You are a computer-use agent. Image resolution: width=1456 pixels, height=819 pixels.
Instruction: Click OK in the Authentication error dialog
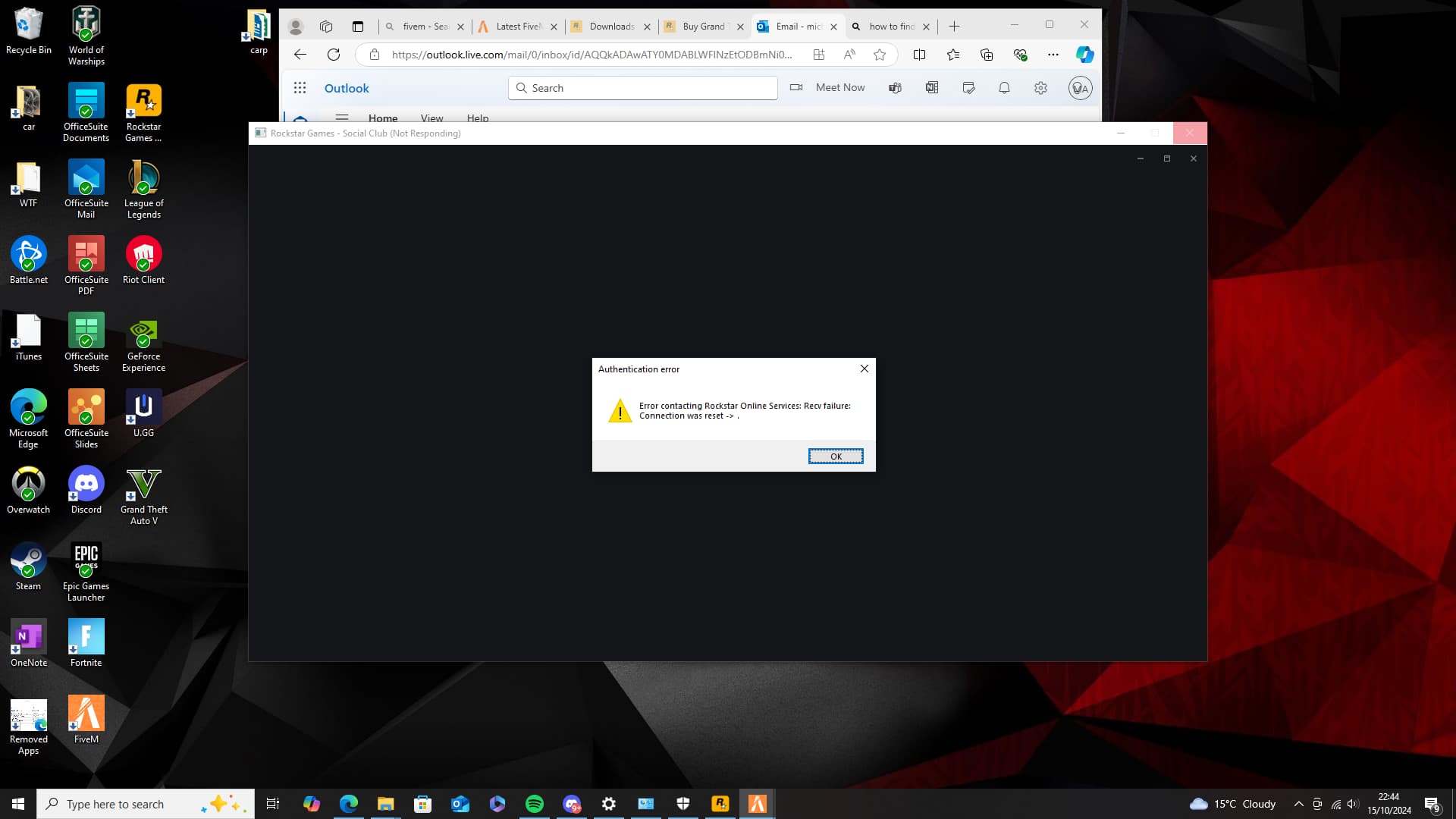tap(836, 456)
